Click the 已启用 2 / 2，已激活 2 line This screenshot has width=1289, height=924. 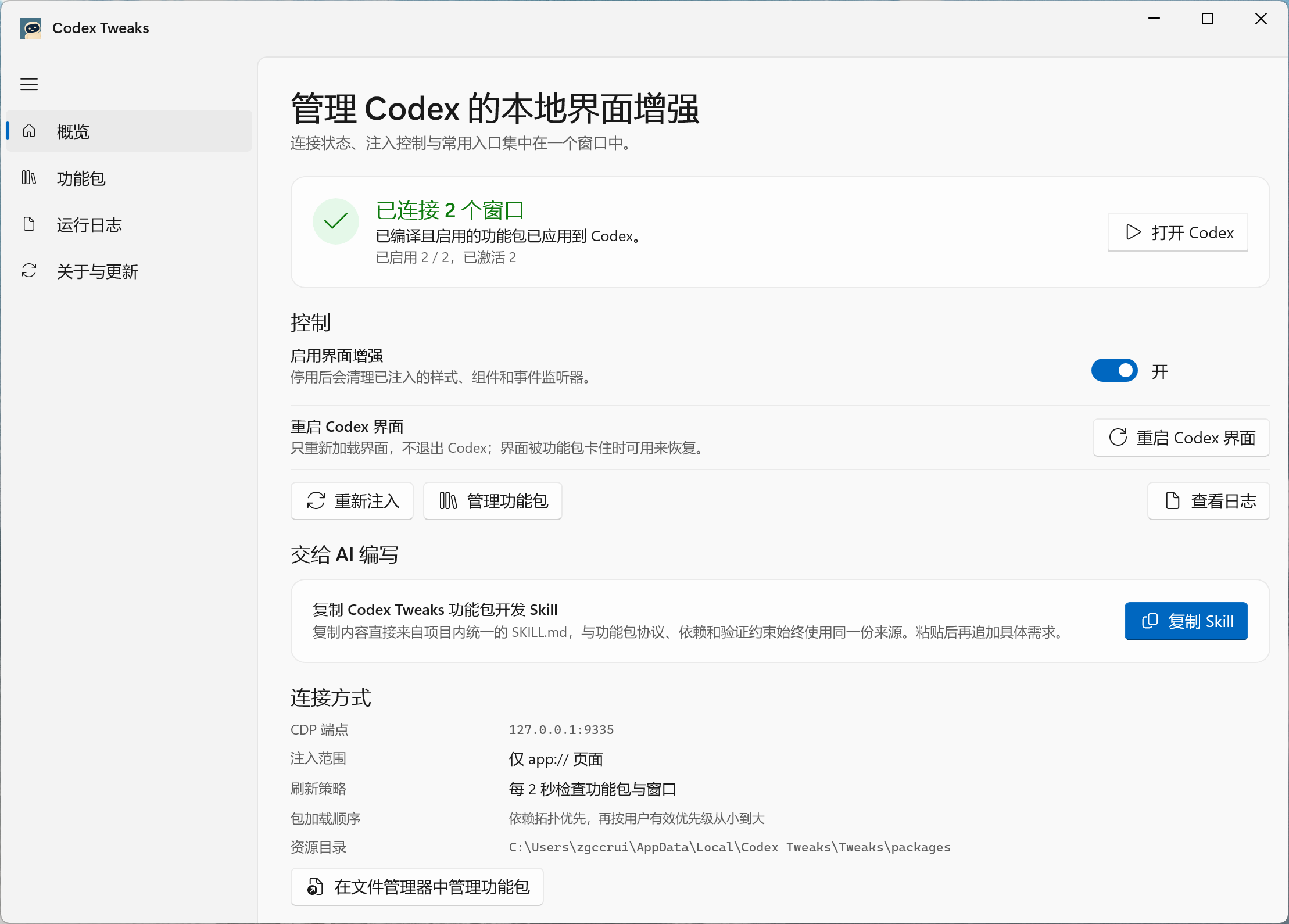pyautogui.click(x=446, y=257)
